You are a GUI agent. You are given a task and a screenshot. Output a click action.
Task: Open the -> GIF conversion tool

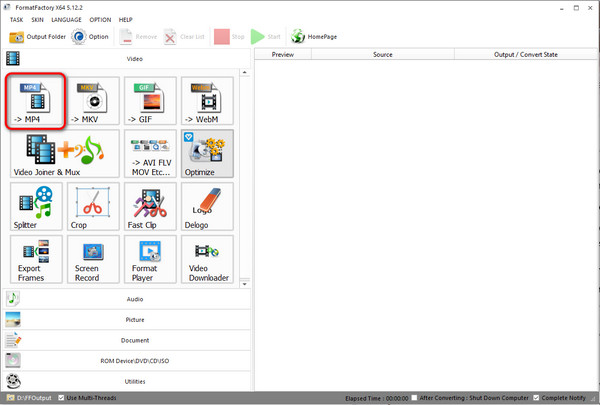pyautogui.click(x=150, y=101)
